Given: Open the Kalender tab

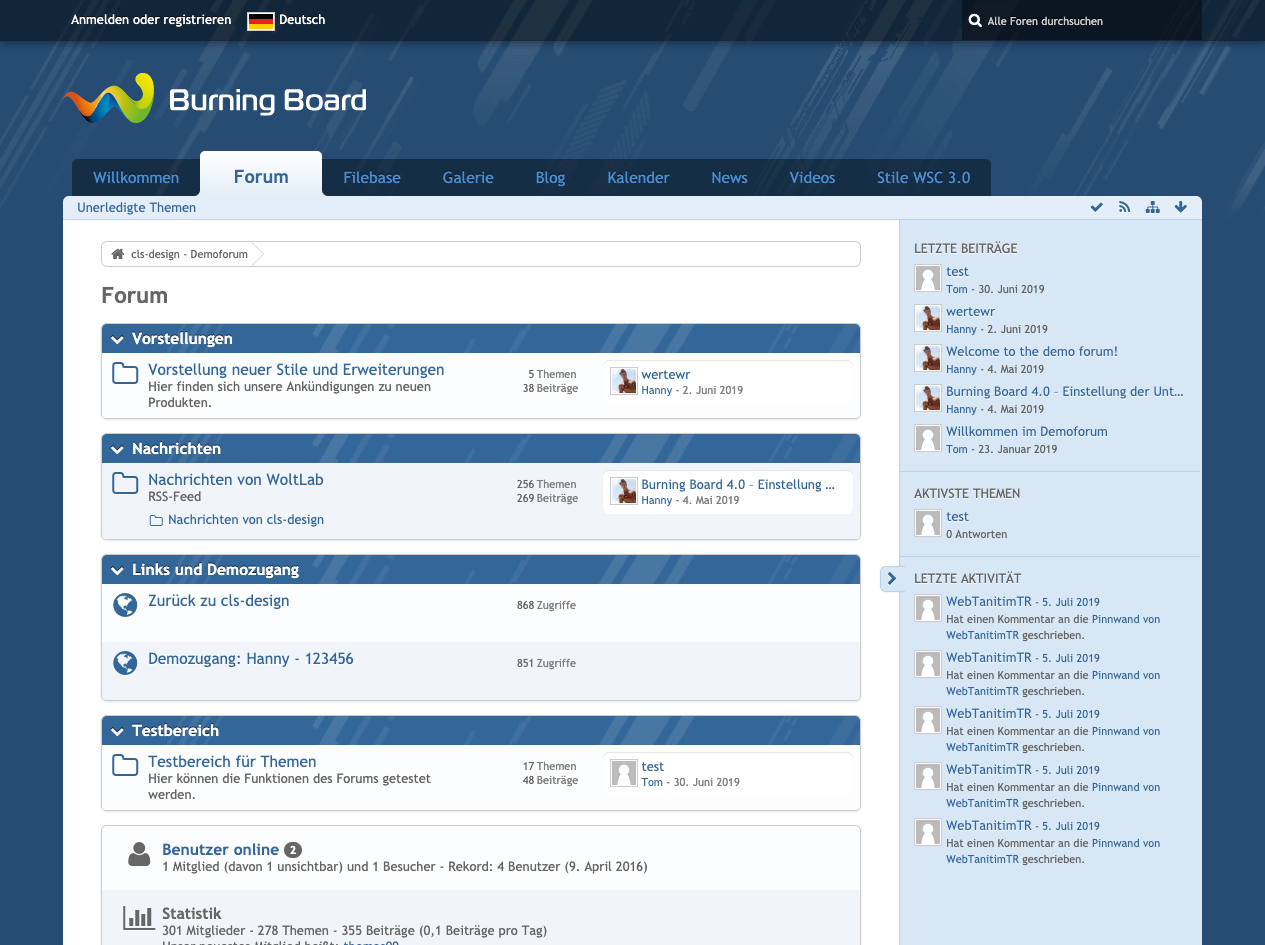Looking at the screenshot, I should click(638, 178).
